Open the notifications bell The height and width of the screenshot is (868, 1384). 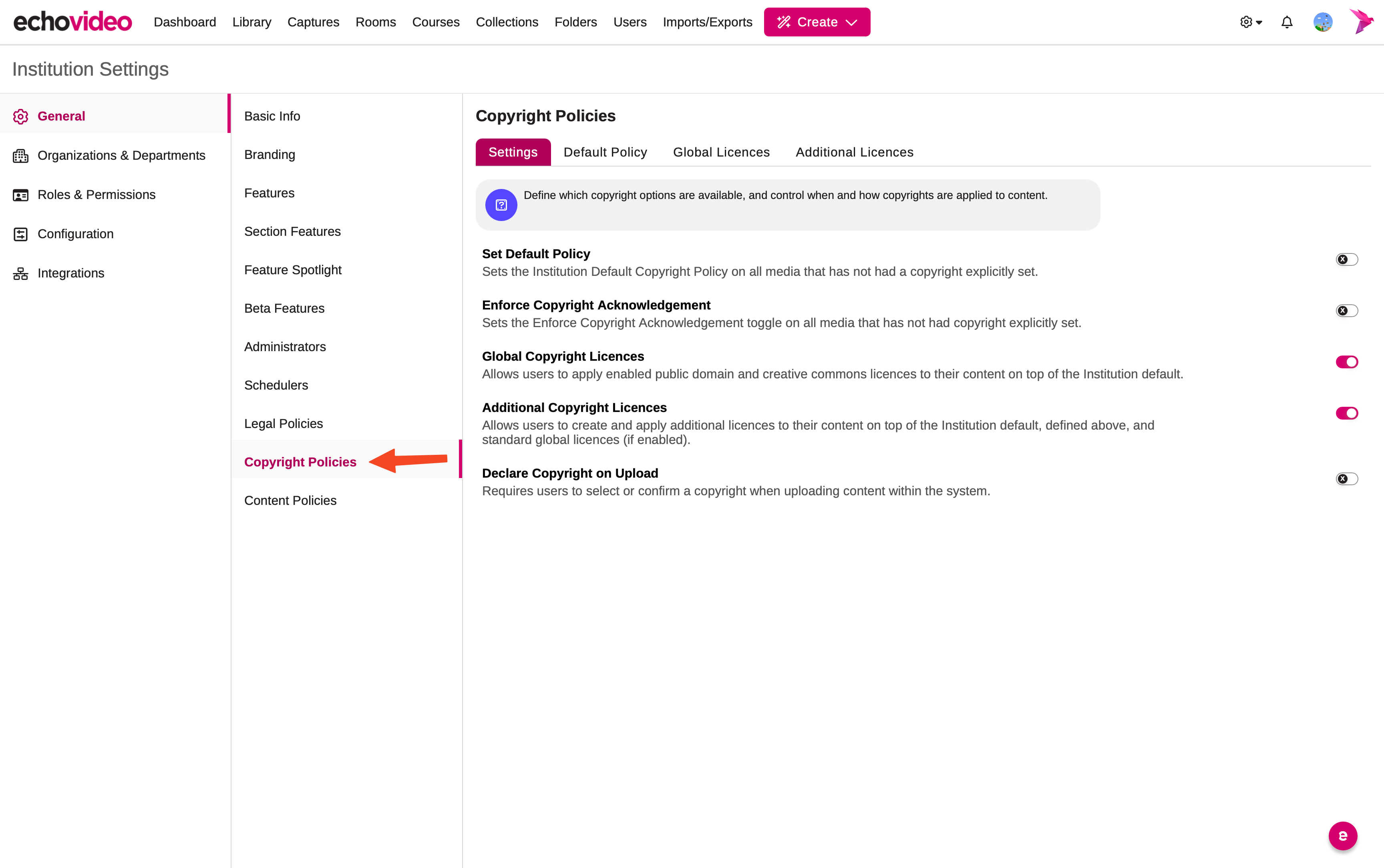tap(1287, 22)
